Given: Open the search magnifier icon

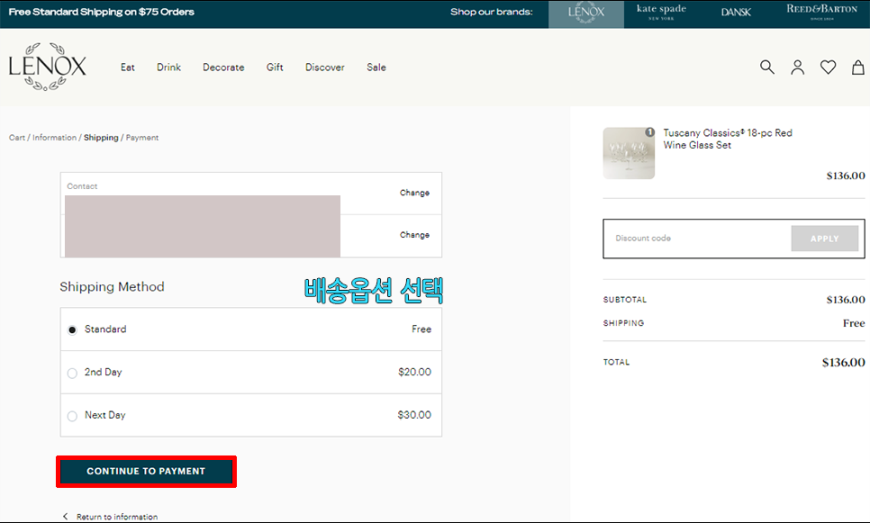Looking at the screenshot, I should point(767,67).
